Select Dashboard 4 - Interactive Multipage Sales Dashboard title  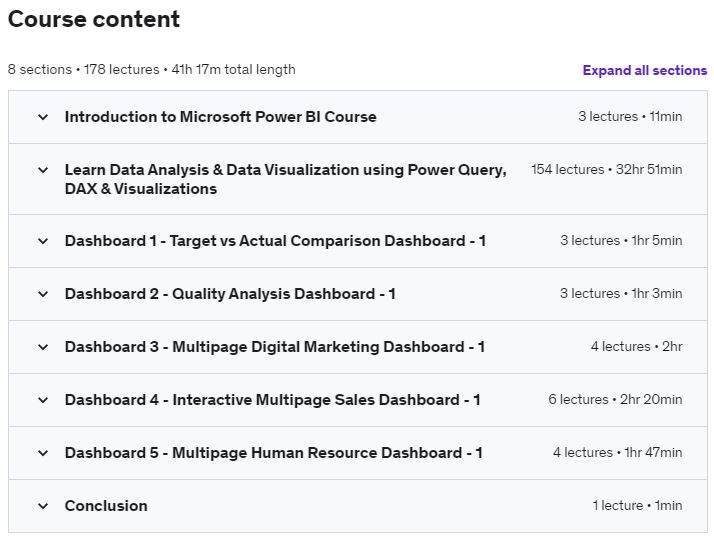(272, 400)
